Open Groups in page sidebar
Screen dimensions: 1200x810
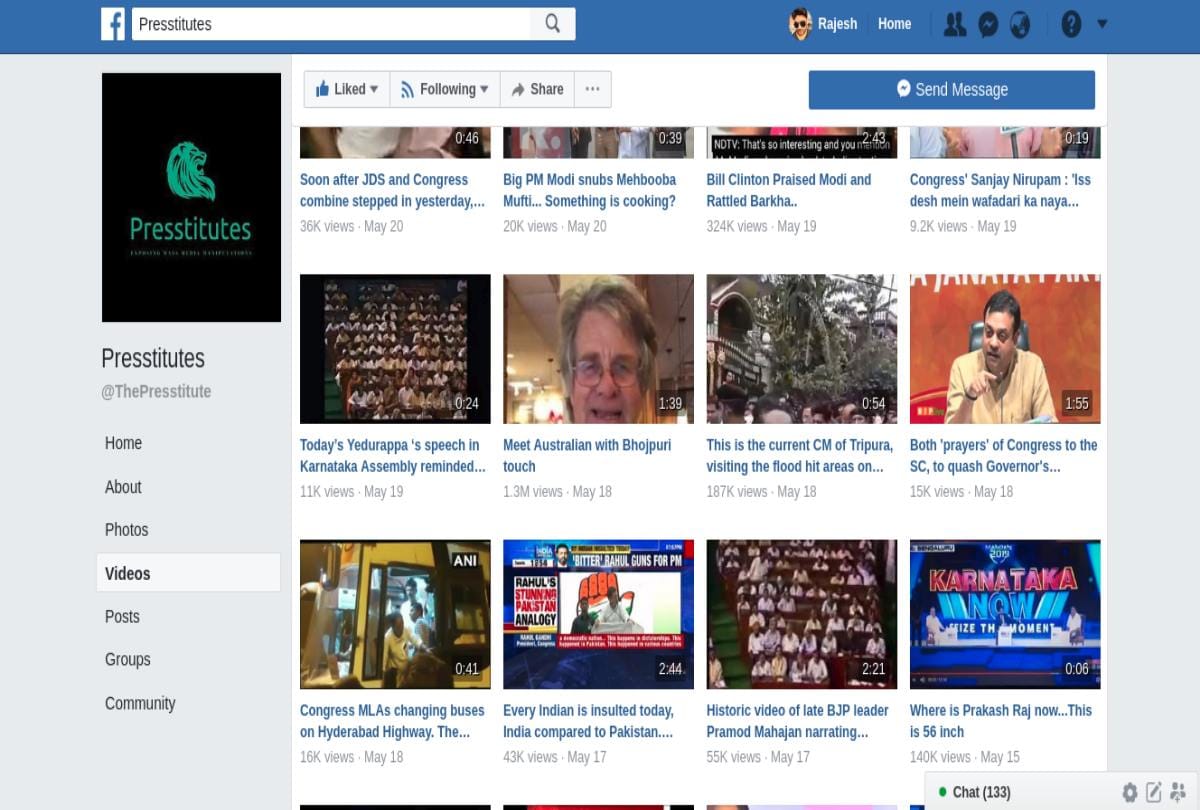(128, 660)
